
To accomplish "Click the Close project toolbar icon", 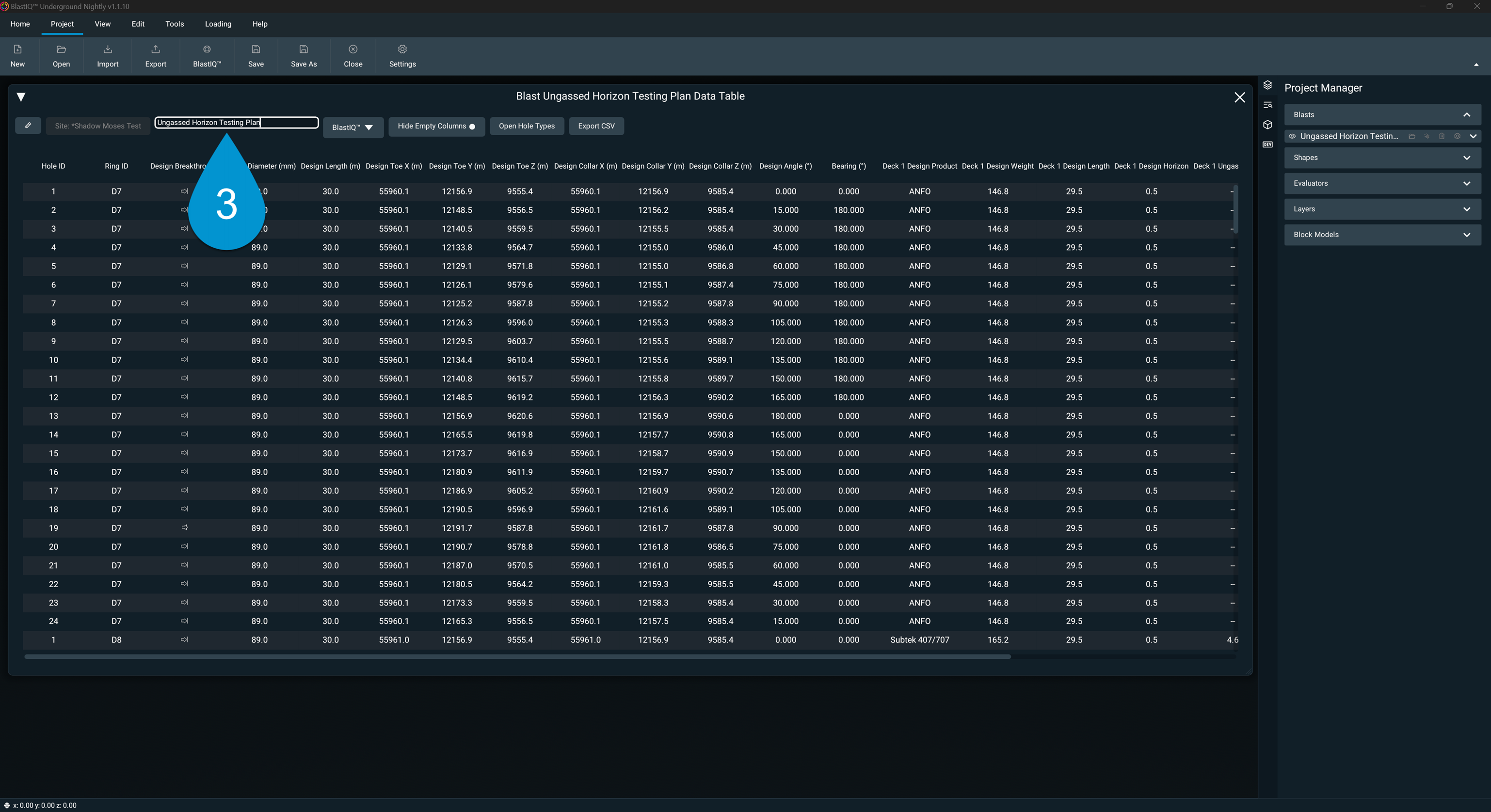I will tap(353, 49).
